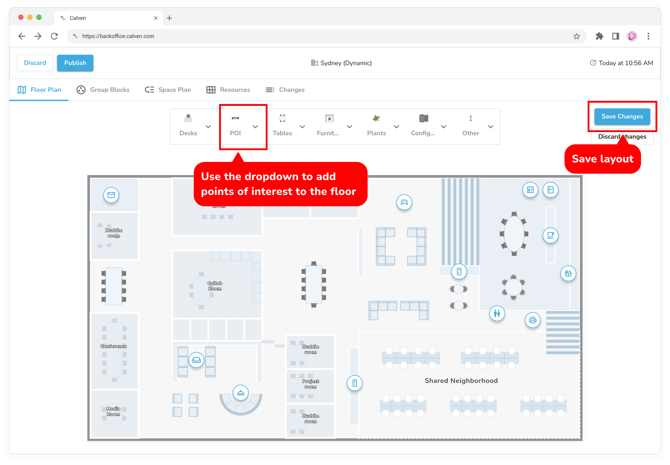Click the restroom point of interest marker
Screen dimensions: 670x465
[497, 313]
